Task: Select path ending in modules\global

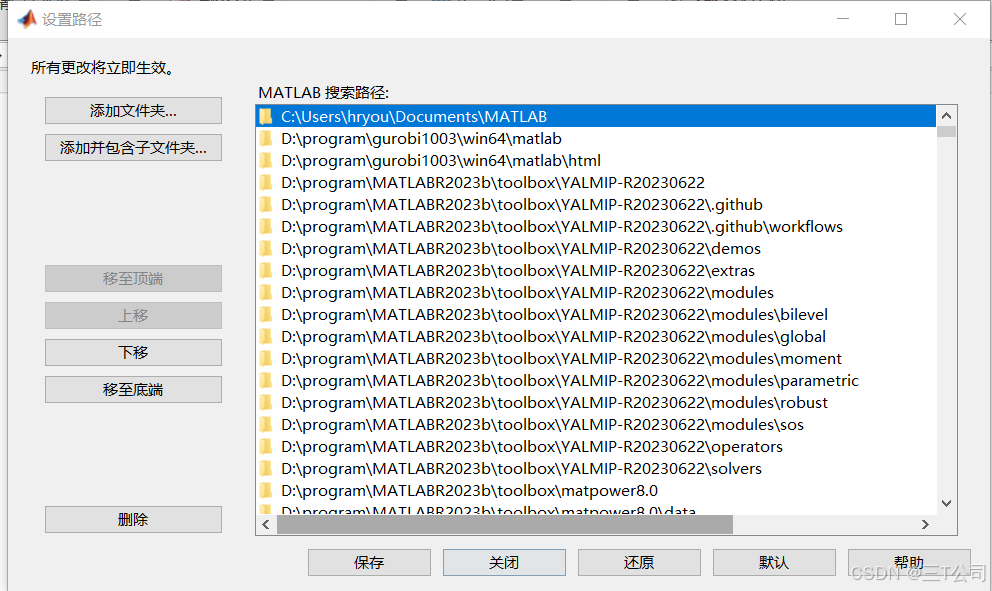Action: pyautogui.click(x=596, y=337)
